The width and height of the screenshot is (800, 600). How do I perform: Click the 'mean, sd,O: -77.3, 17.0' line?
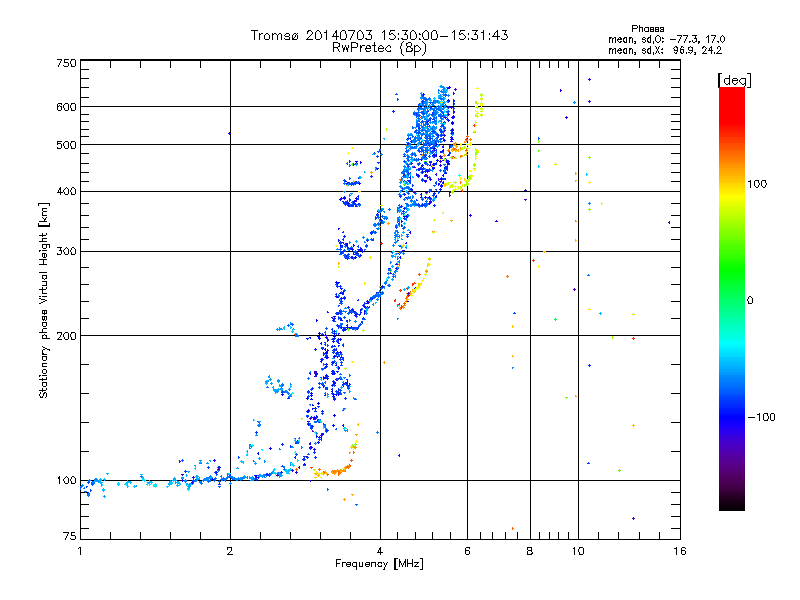tap(666, 40)
